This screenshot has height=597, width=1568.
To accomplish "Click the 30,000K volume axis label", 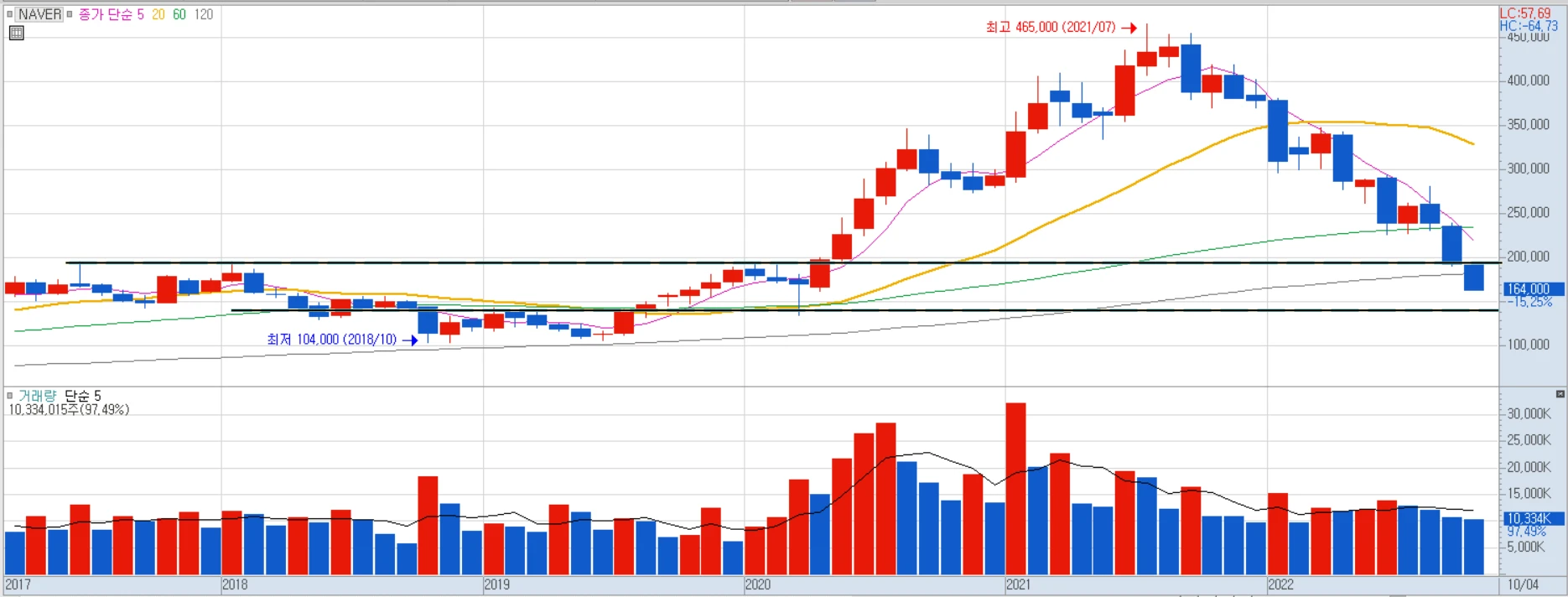I will click(x=1529, y=413).
